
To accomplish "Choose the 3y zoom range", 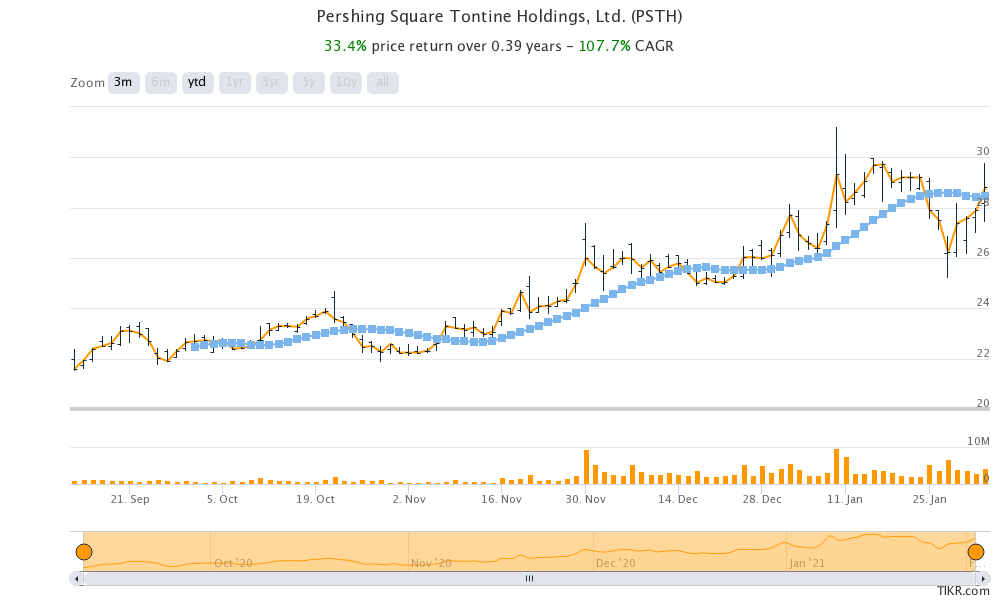I will [270, 83].
